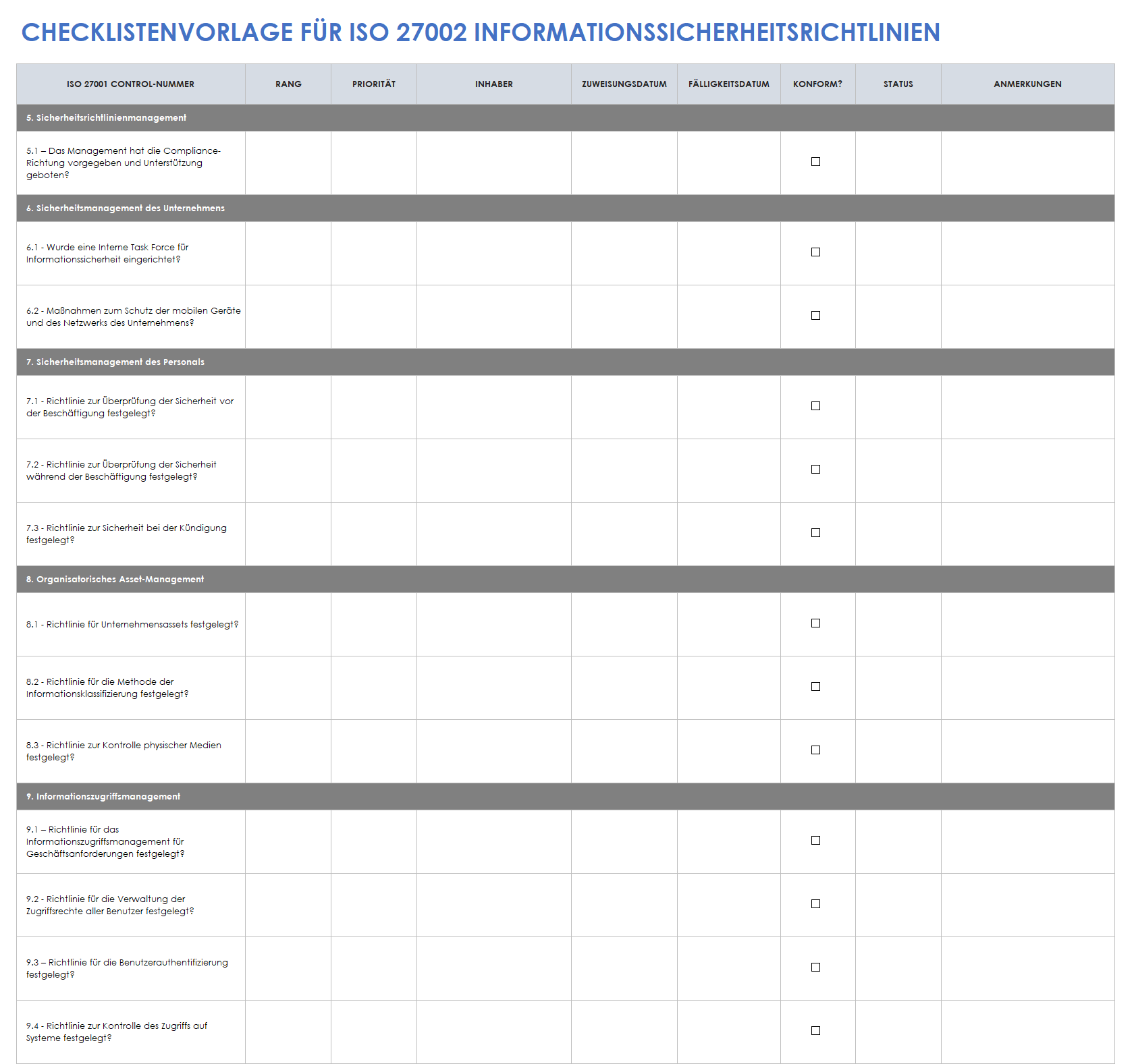Click section 7. Sicherheitsmanagement des Personals

pyautogui.click(x=566, y=362)
